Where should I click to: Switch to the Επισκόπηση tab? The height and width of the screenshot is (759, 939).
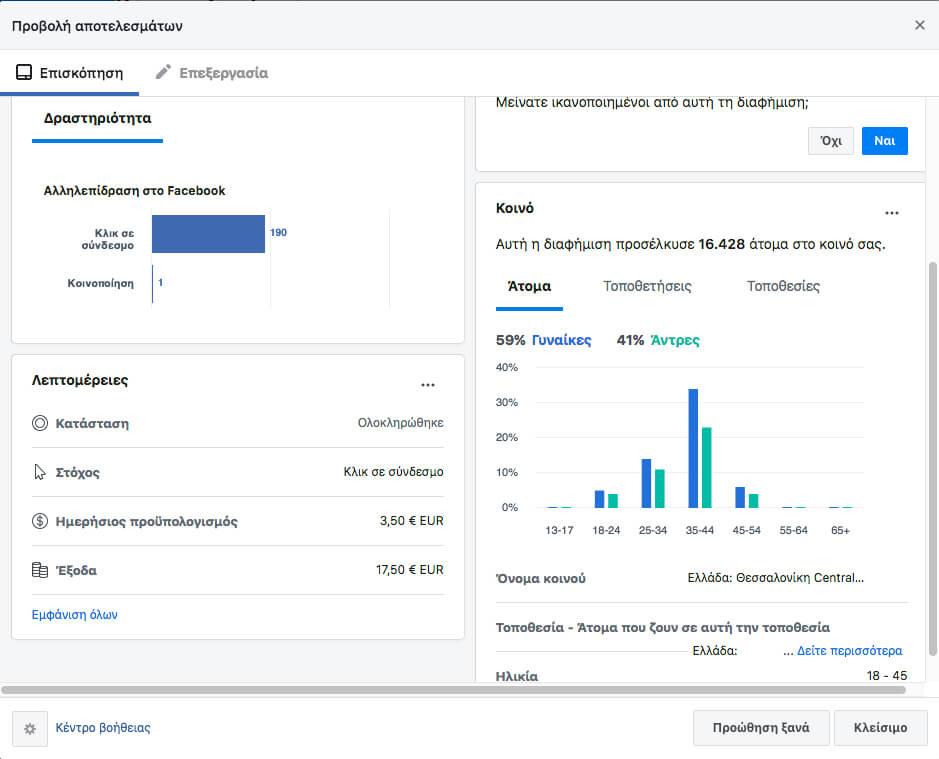(x=69, y=73)
